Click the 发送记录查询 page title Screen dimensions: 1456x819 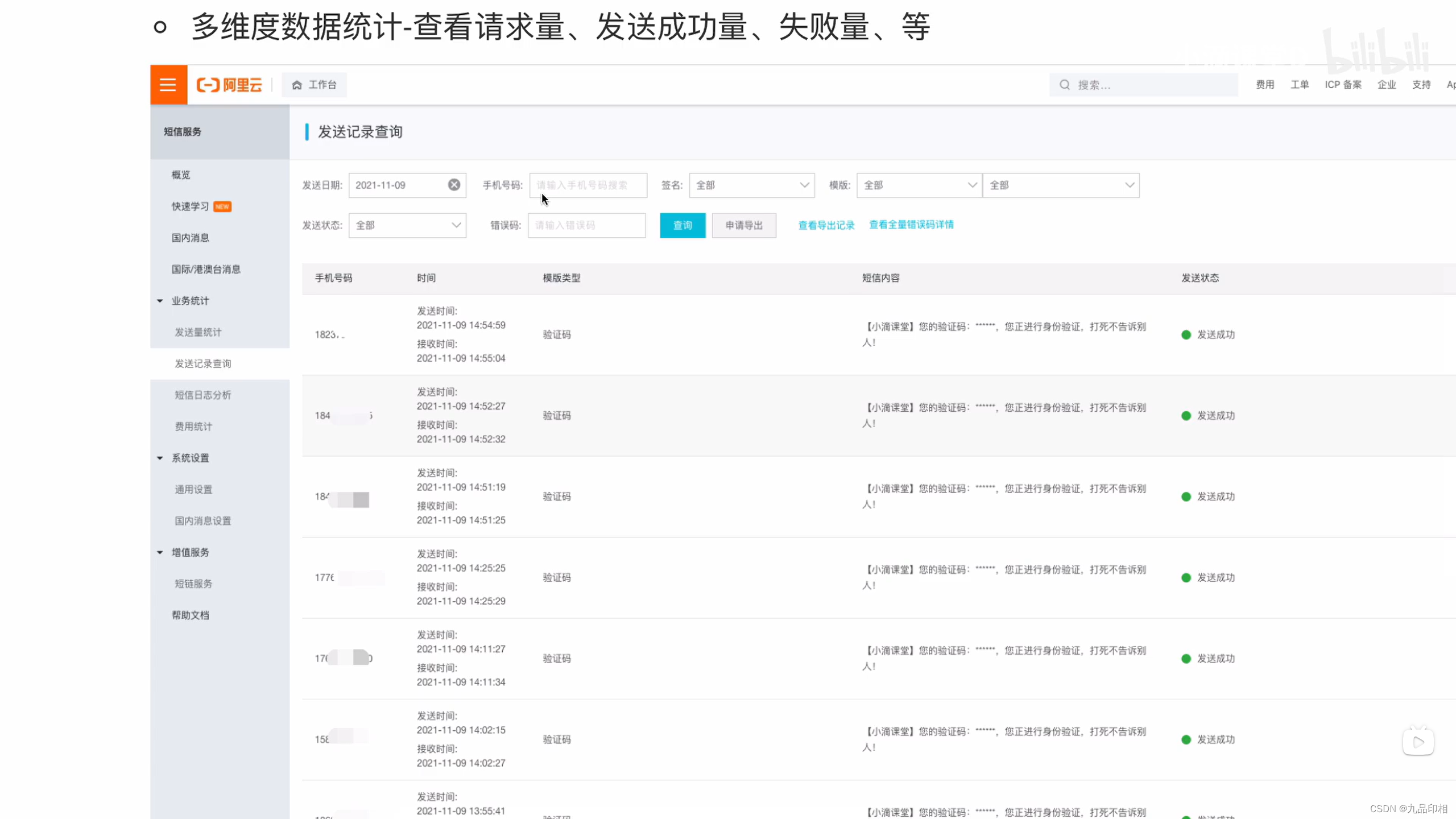tap(360, 132)
